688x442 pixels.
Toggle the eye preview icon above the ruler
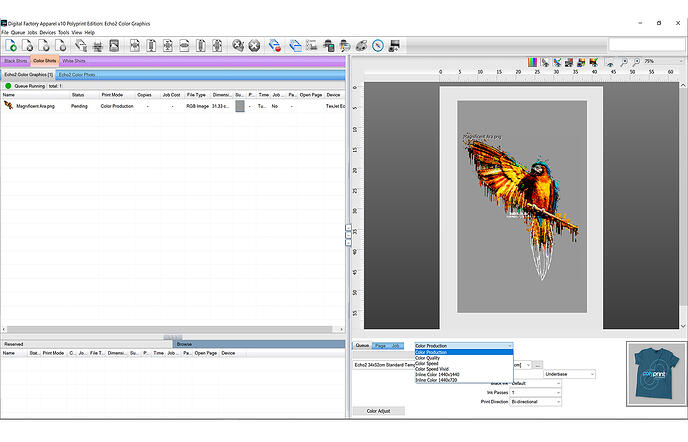[610, 63]
